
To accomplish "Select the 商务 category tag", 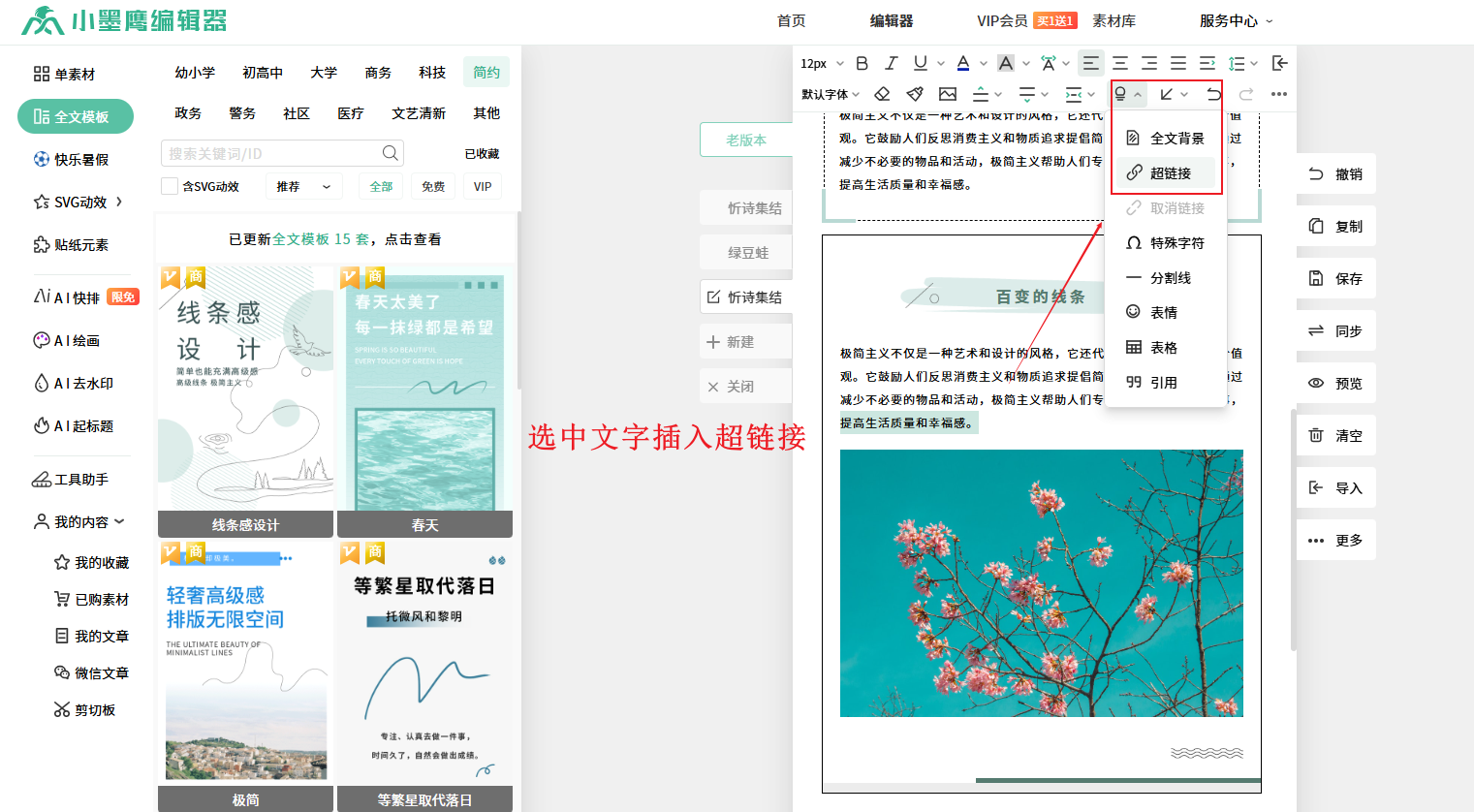I will point(378,73).
